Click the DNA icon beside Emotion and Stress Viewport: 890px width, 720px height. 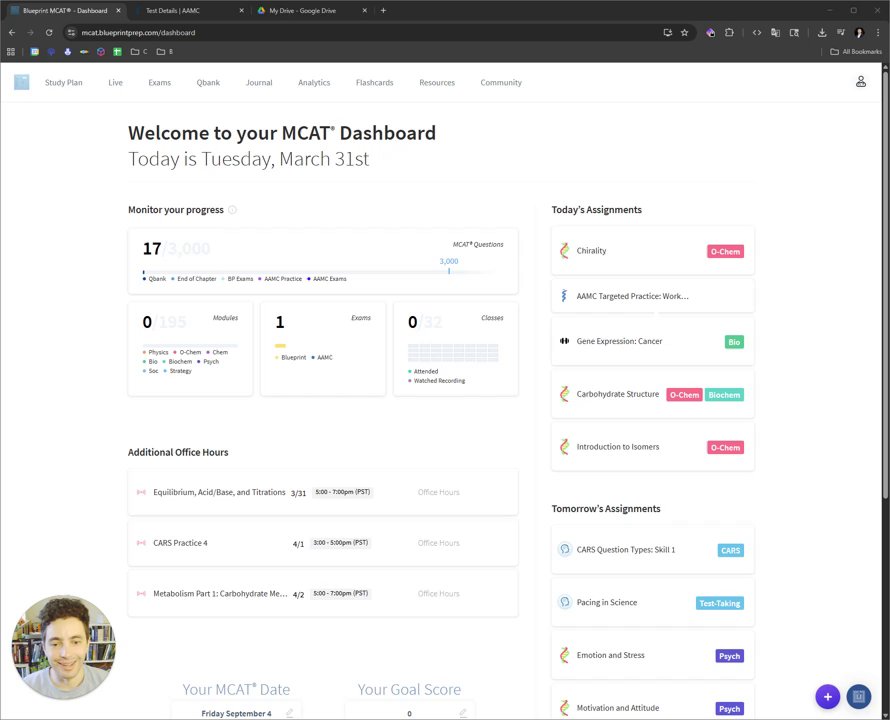pyautogui.click(x=564, y=655)
